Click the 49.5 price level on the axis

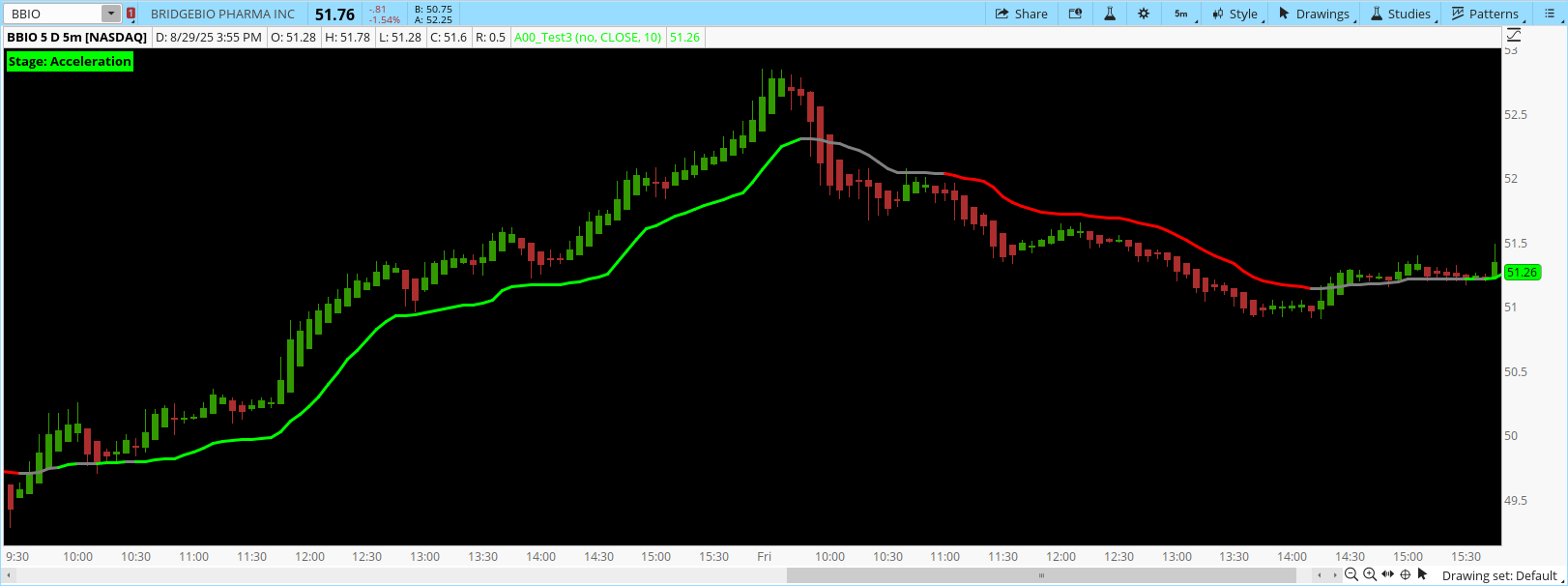[1516, 500]
